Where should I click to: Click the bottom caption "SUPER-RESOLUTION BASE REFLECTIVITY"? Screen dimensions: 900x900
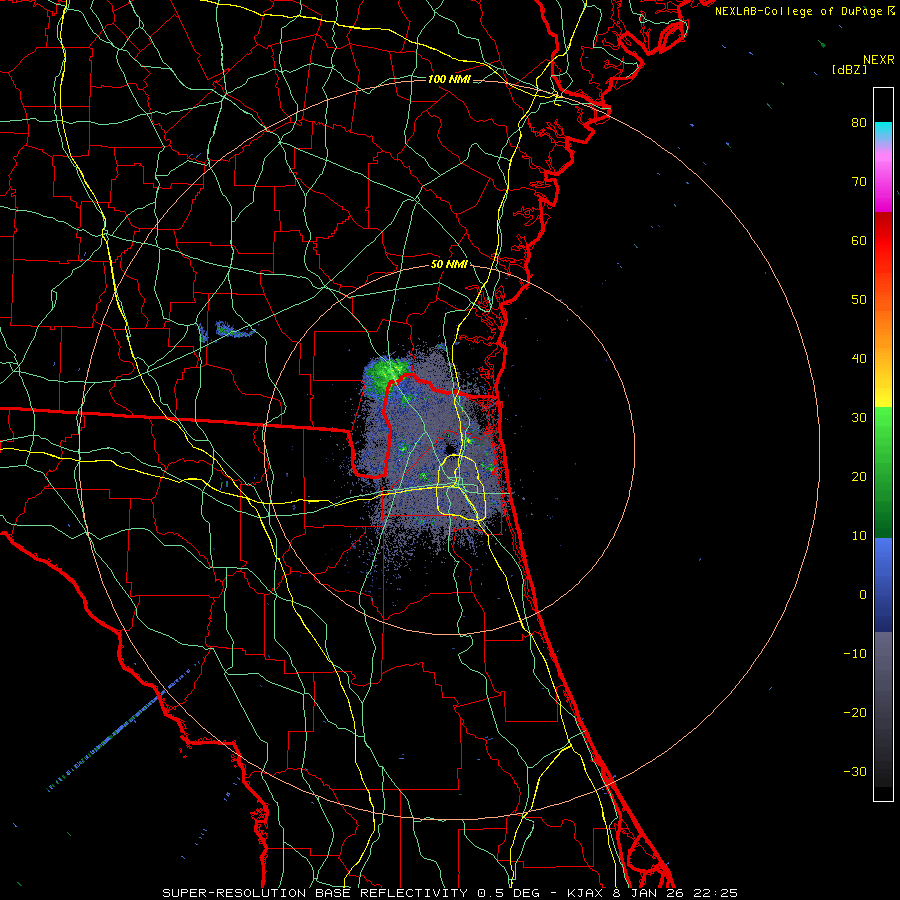tap(315, 893)
